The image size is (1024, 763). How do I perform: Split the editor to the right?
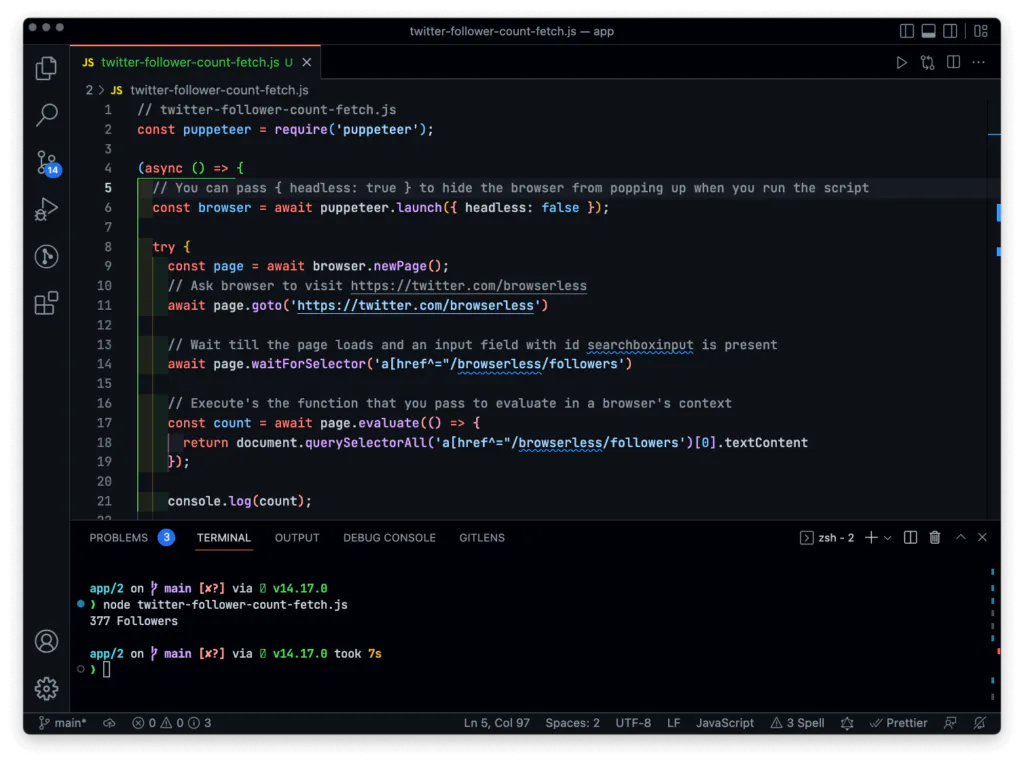click(953, 63)
